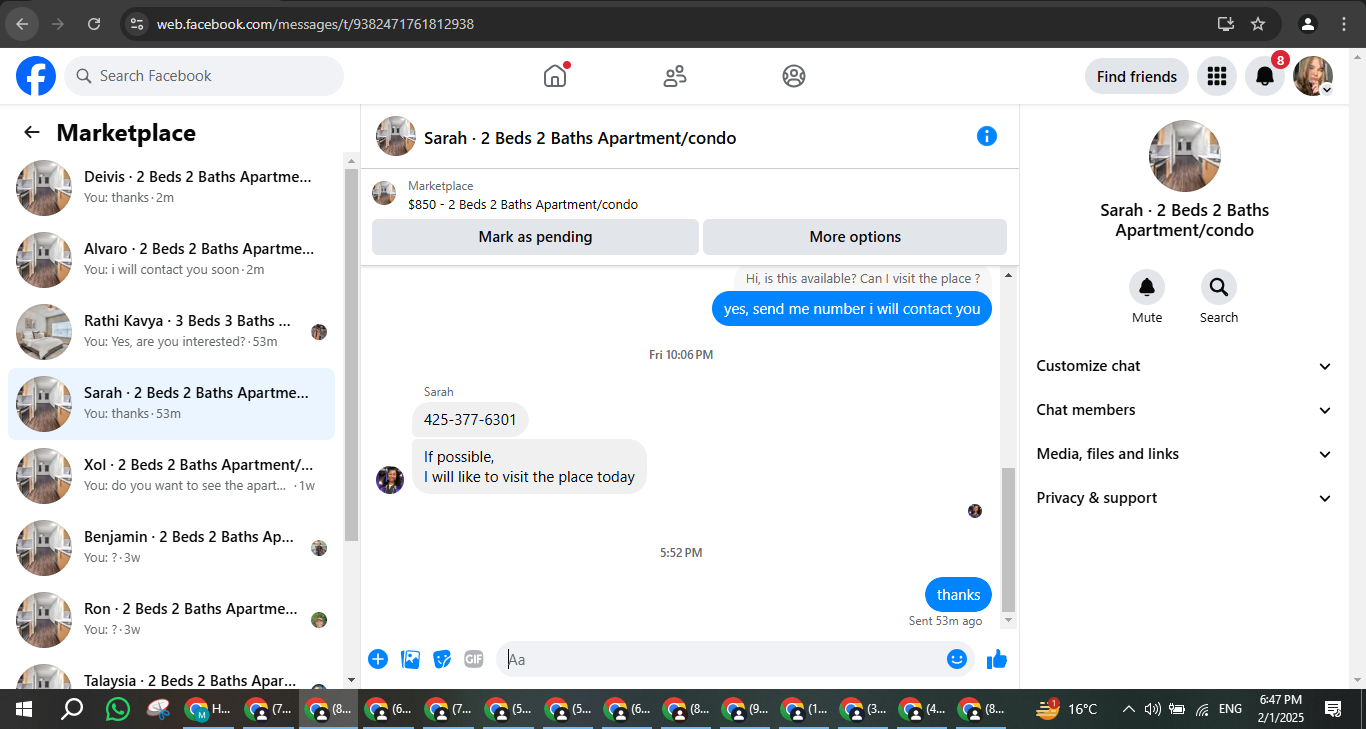This screenshot has width=1366, height=729.
Task: Send a thumbs-up like
Action: (997, 659)
